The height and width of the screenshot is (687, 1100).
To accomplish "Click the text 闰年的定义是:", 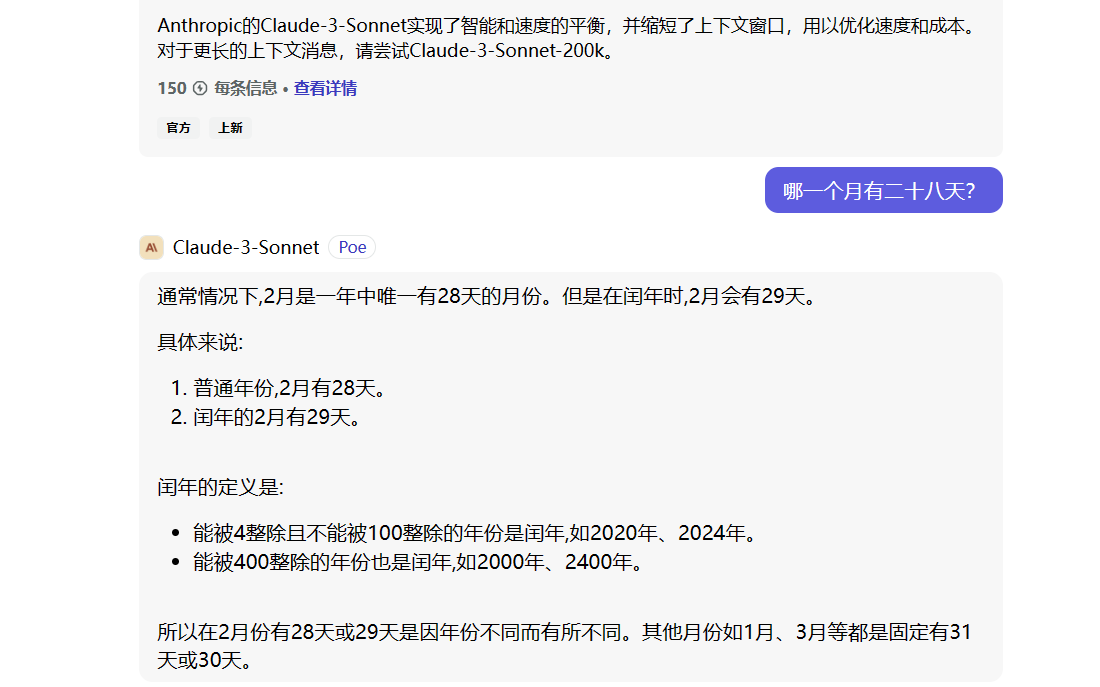I will [x=220, y=487].
